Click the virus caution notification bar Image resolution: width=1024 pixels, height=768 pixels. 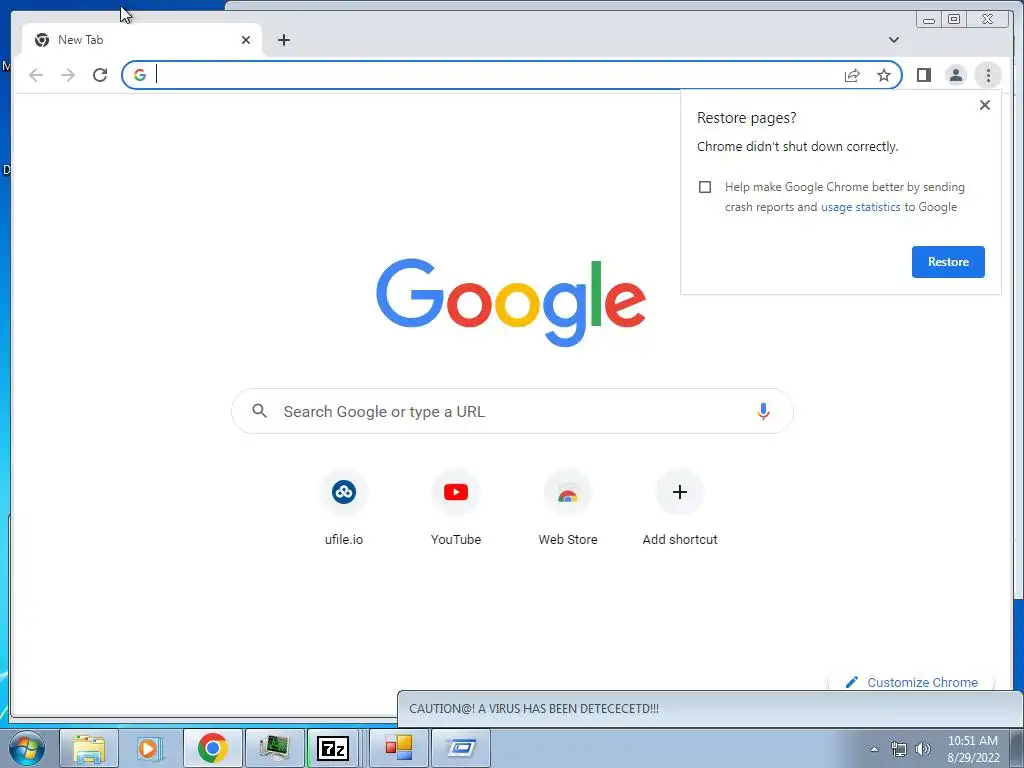[709, 709]
